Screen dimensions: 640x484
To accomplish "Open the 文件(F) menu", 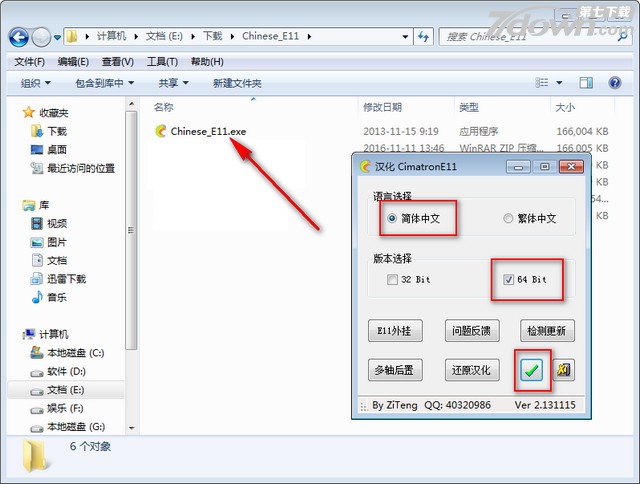I will pos(29,62).
